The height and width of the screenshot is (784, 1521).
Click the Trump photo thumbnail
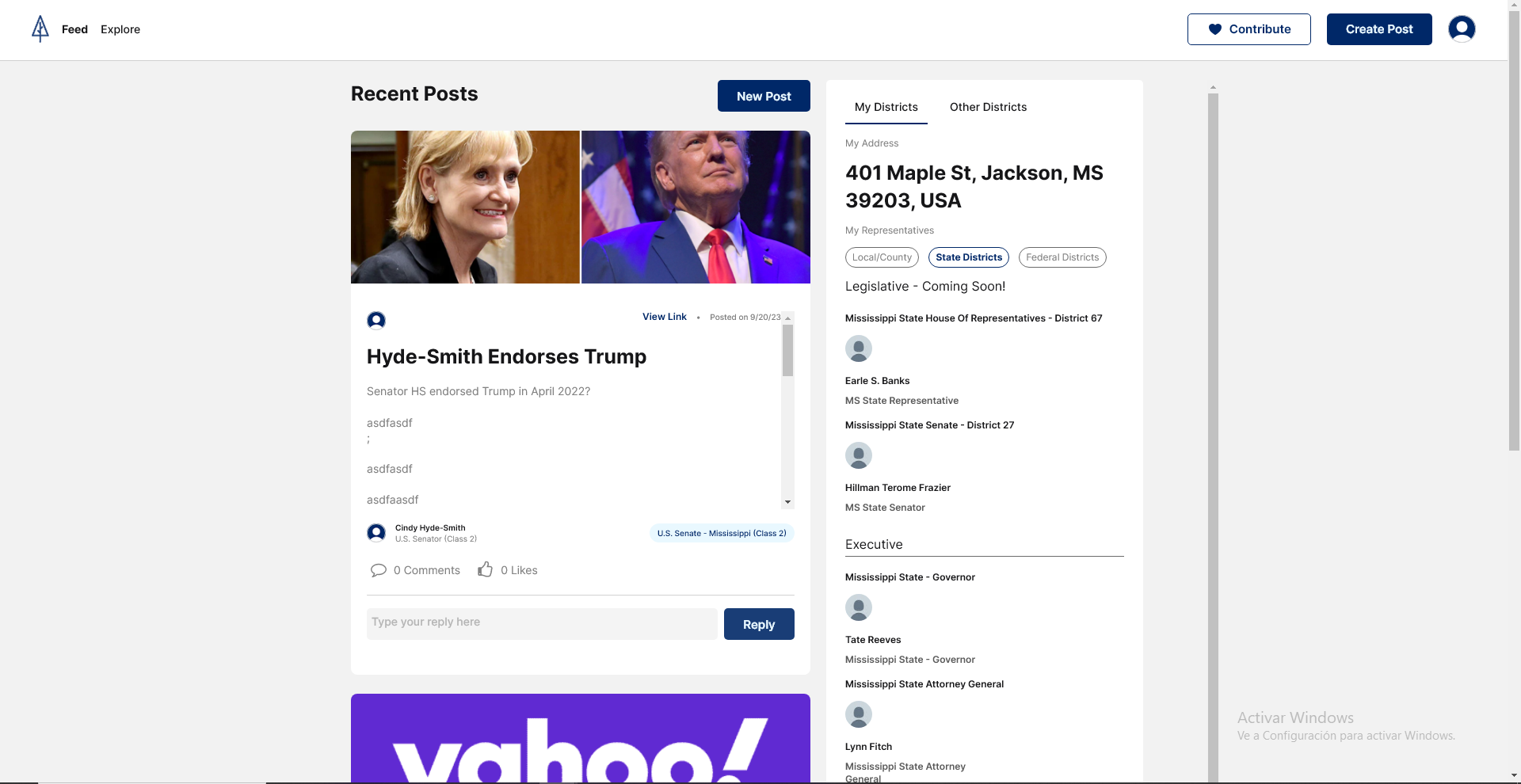pos(696,207)
